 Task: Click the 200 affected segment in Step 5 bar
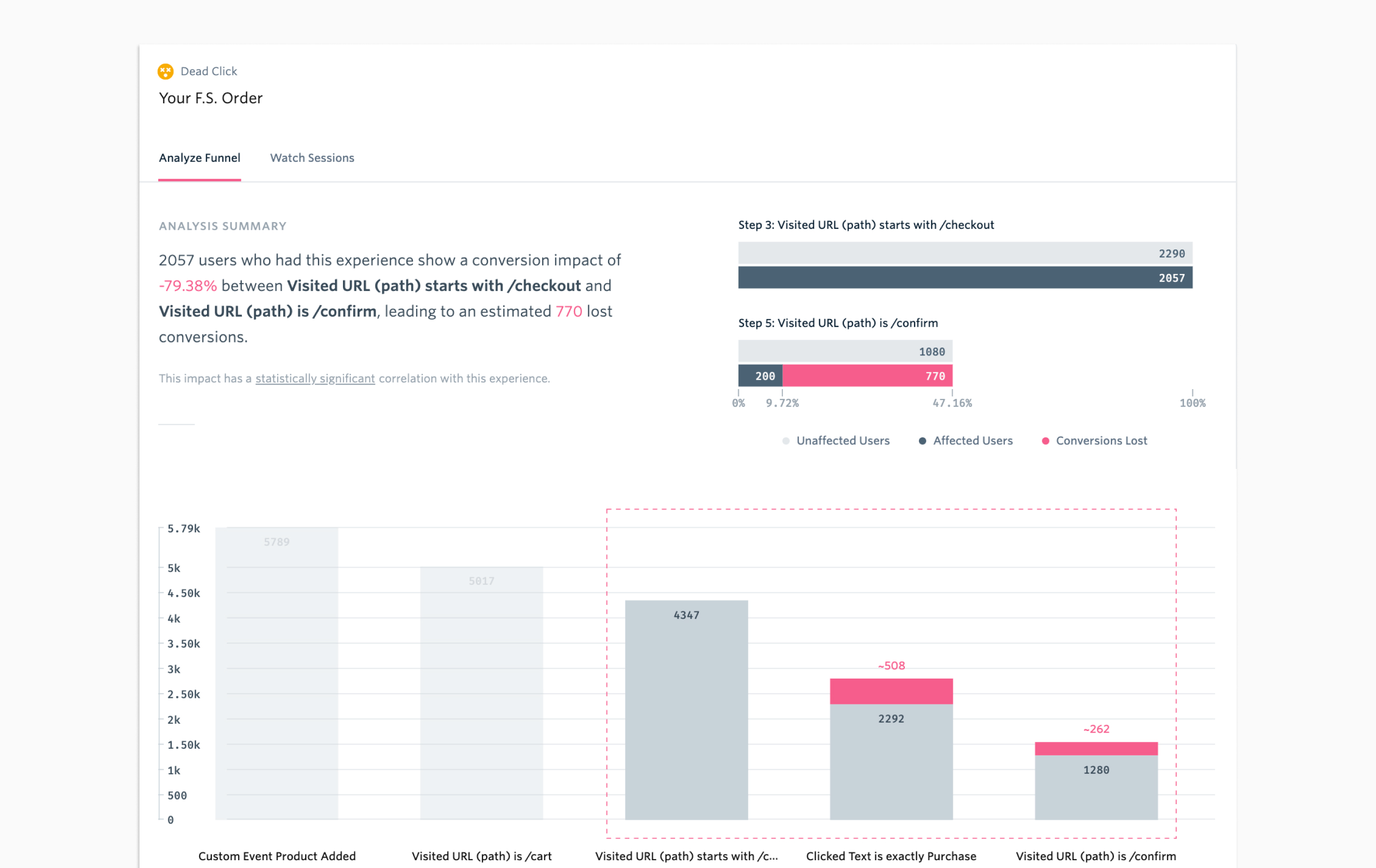(761, 376)
